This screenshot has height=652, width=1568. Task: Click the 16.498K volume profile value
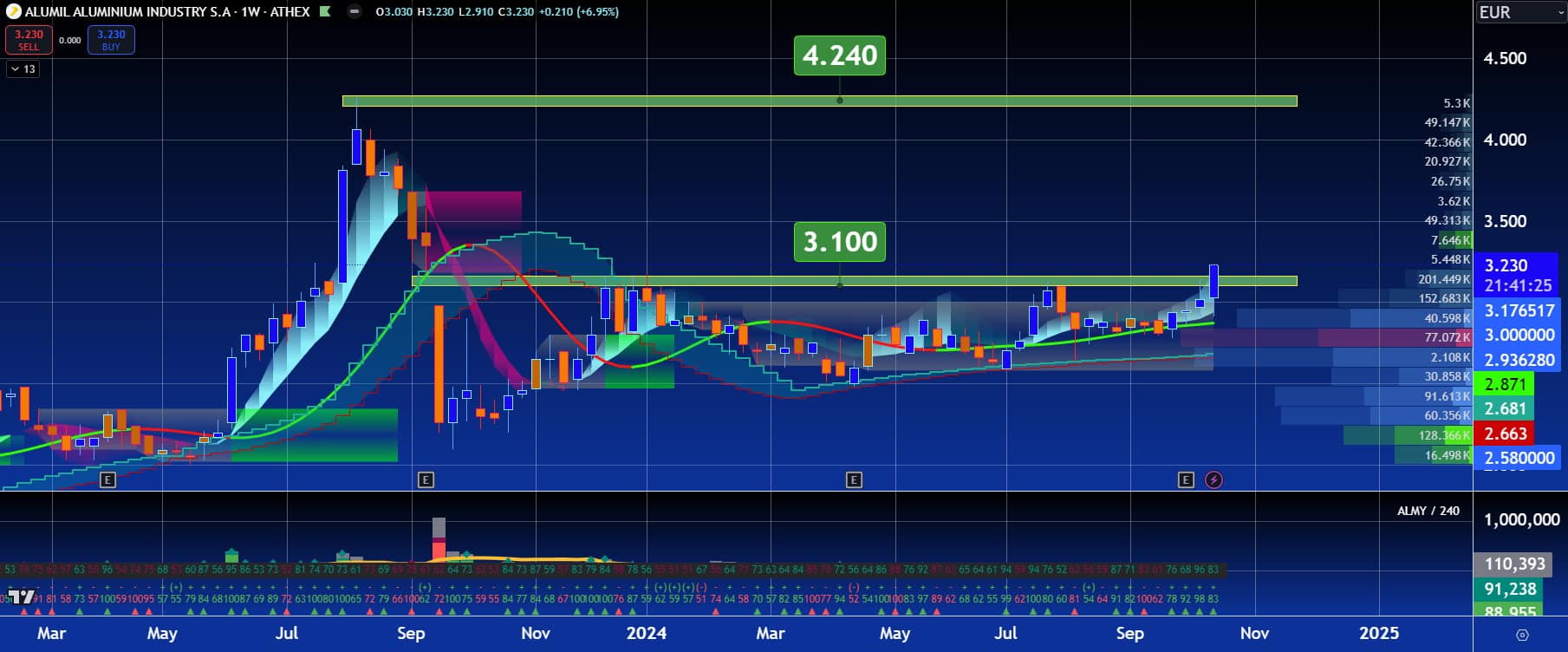click(1448, 455)
